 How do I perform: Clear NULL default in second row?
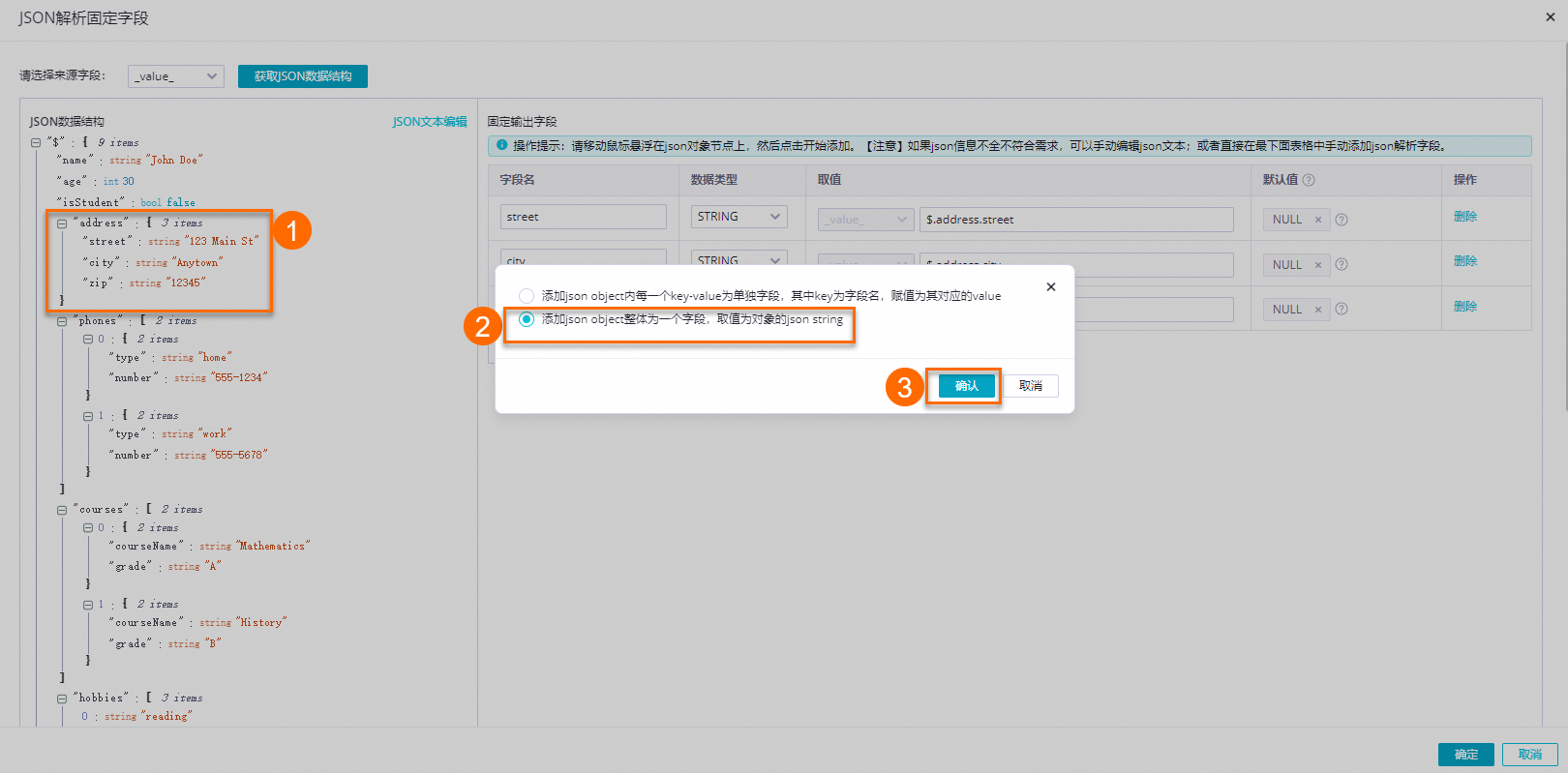(x=1317, y=265)
